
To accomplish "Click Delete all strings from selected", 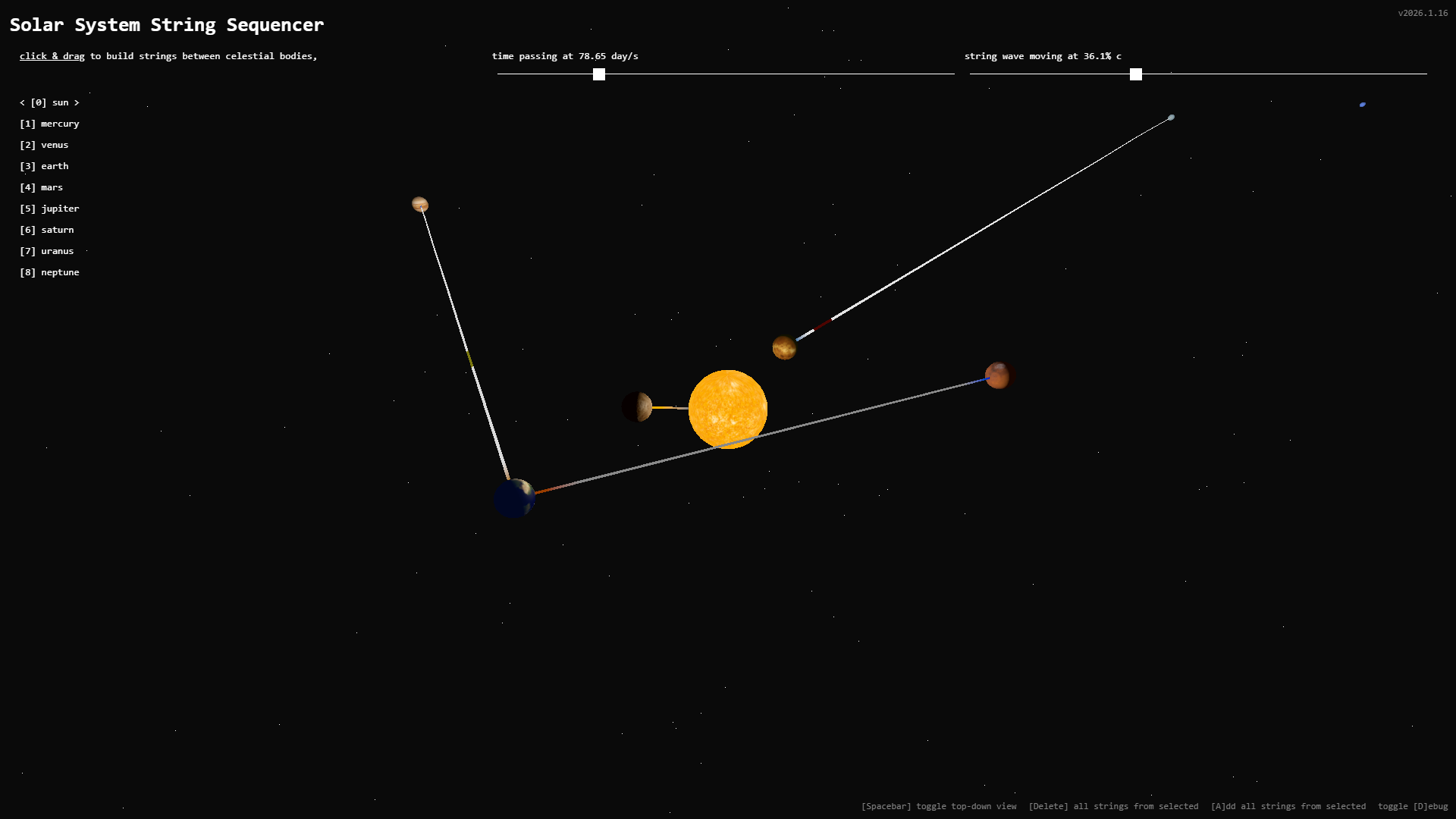I will [x=1113, y=806].
